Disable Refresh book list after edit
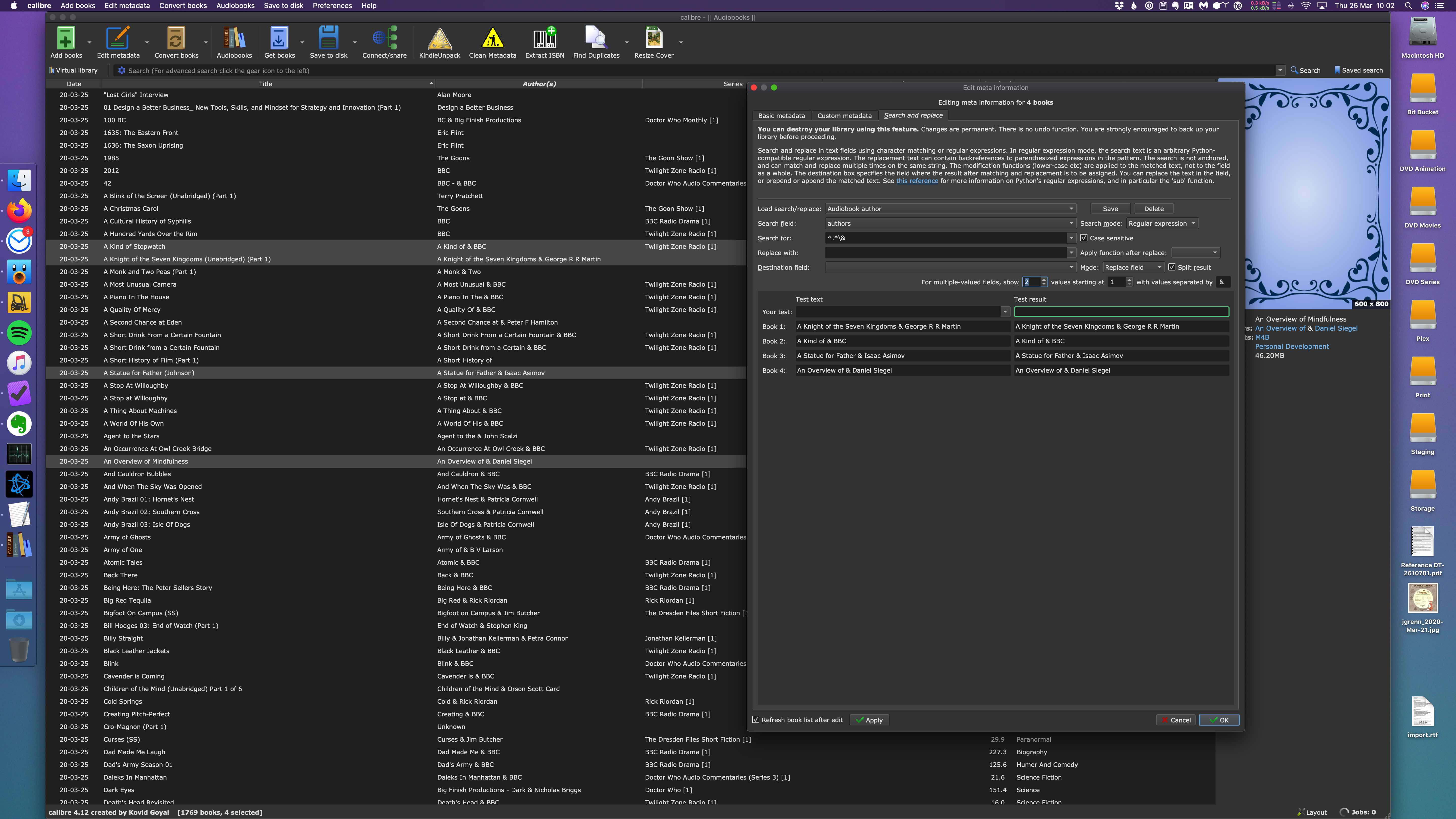This screenshot has width=1456, height=819. 756,719
